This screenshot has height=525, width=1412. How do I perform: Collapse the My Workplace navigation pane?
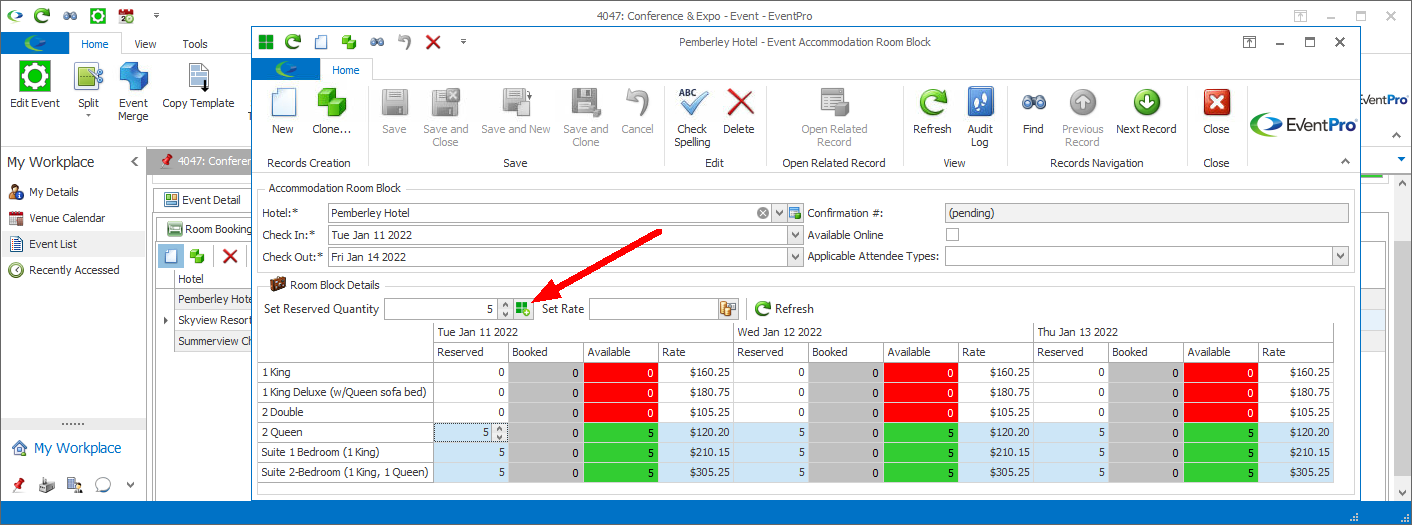coord(134,162)
